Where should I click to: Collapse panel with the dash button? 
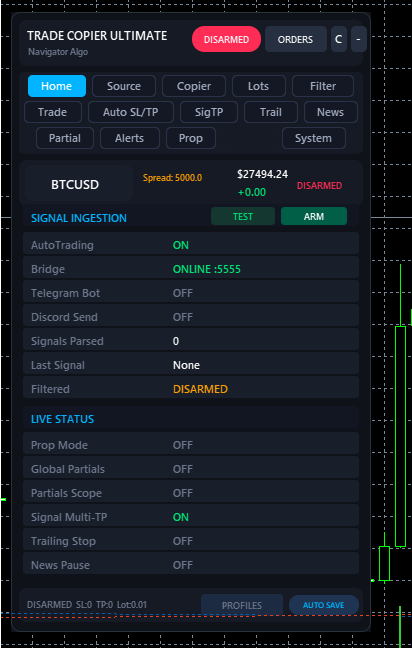[358, 39]
